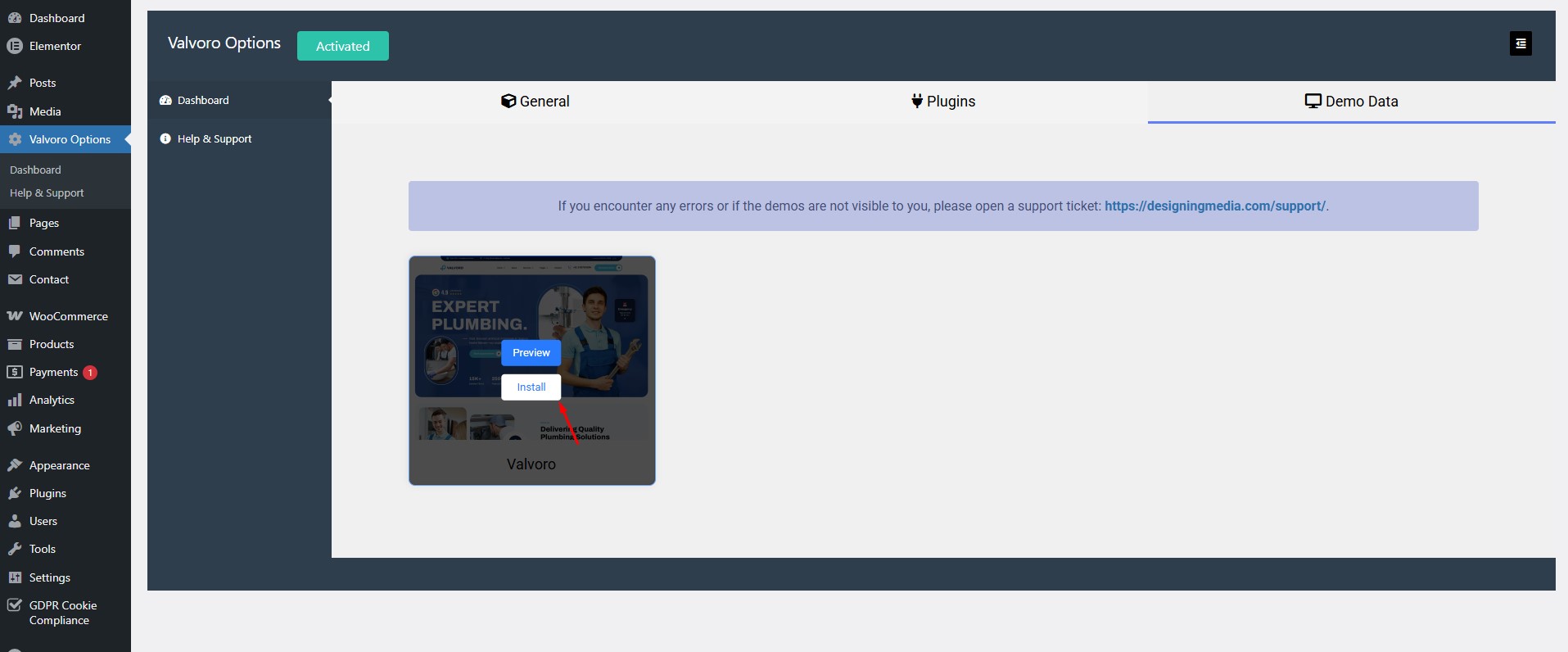Screen dimensions: 1568x652
Task: Switch to the General tab
Action: 535,102
